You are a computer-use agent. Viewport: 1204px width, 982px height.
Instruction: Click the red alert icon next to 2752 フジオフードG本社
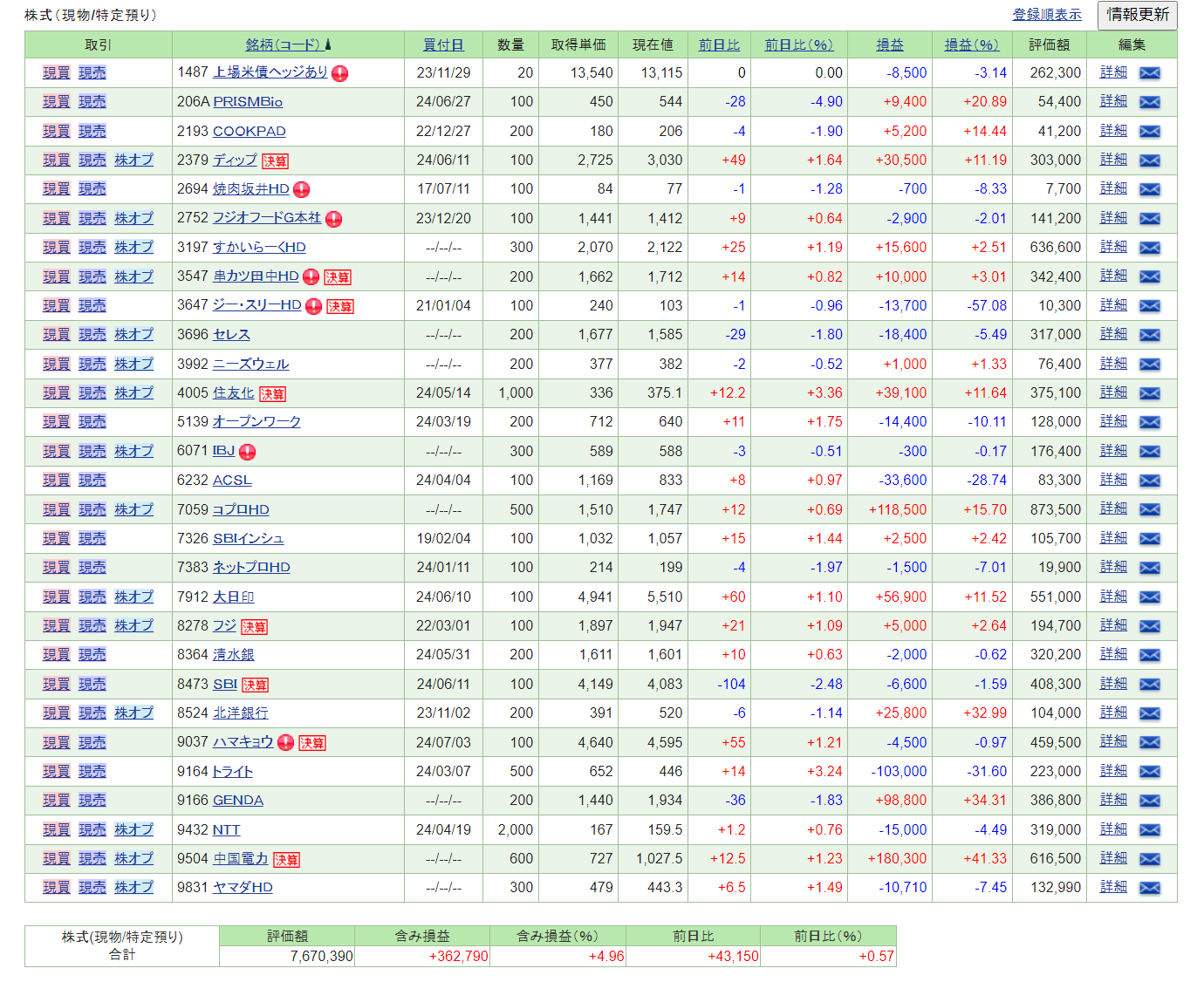point(333,219)
